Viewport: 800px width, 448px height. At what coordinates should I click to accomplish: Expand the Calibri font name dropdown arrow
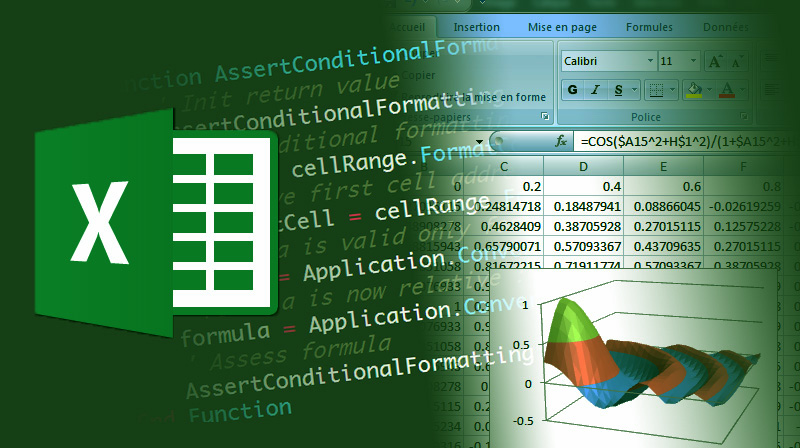click(651, 61)
